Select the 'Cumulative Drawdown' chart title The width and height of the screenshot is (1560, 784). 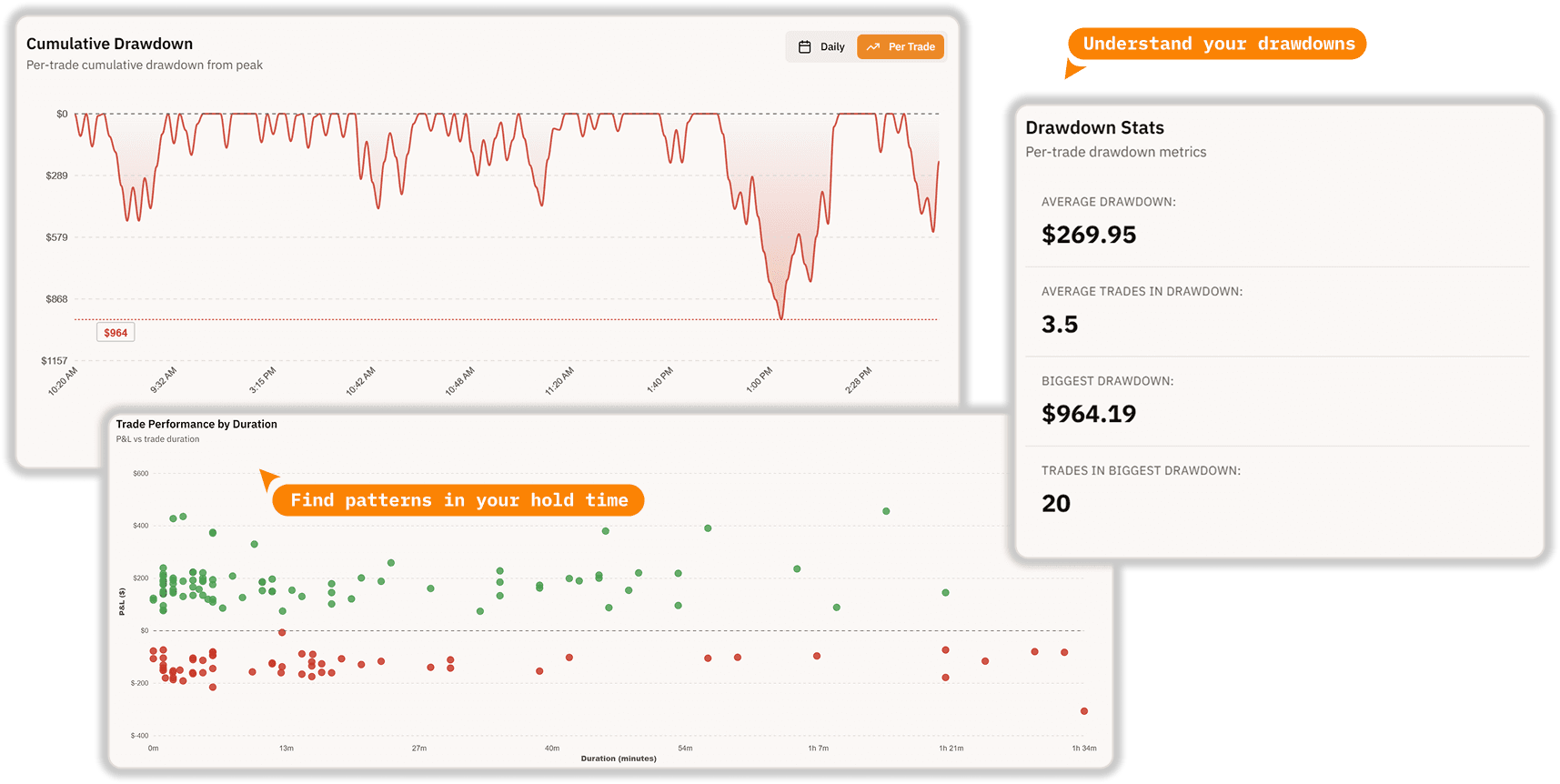109,44
